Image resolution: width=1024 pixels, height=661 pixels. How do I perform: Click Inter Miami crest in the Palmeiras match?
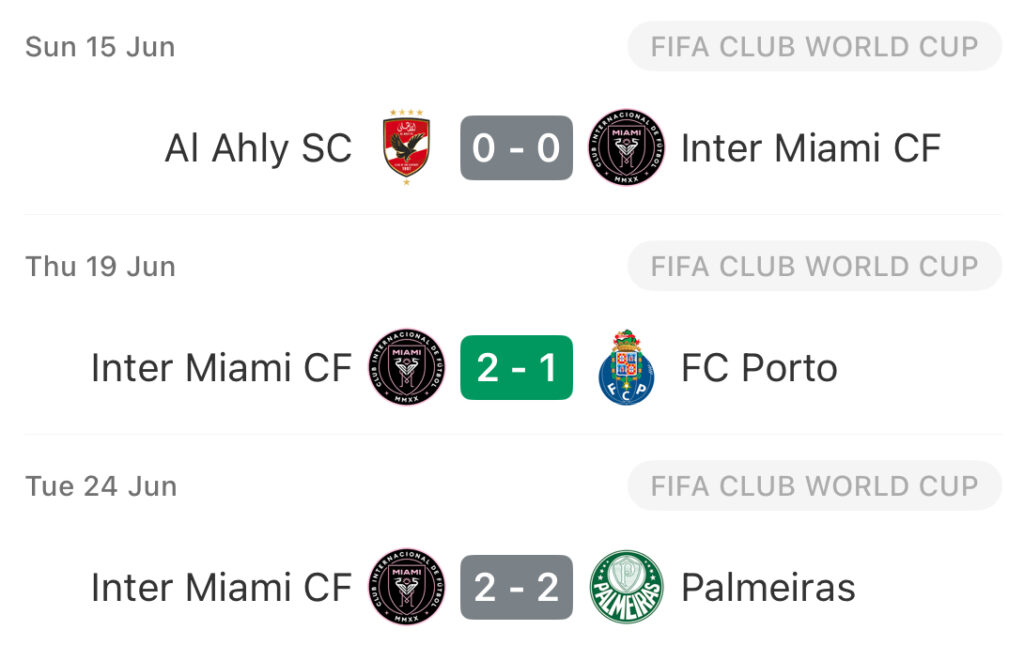[407, 587]
